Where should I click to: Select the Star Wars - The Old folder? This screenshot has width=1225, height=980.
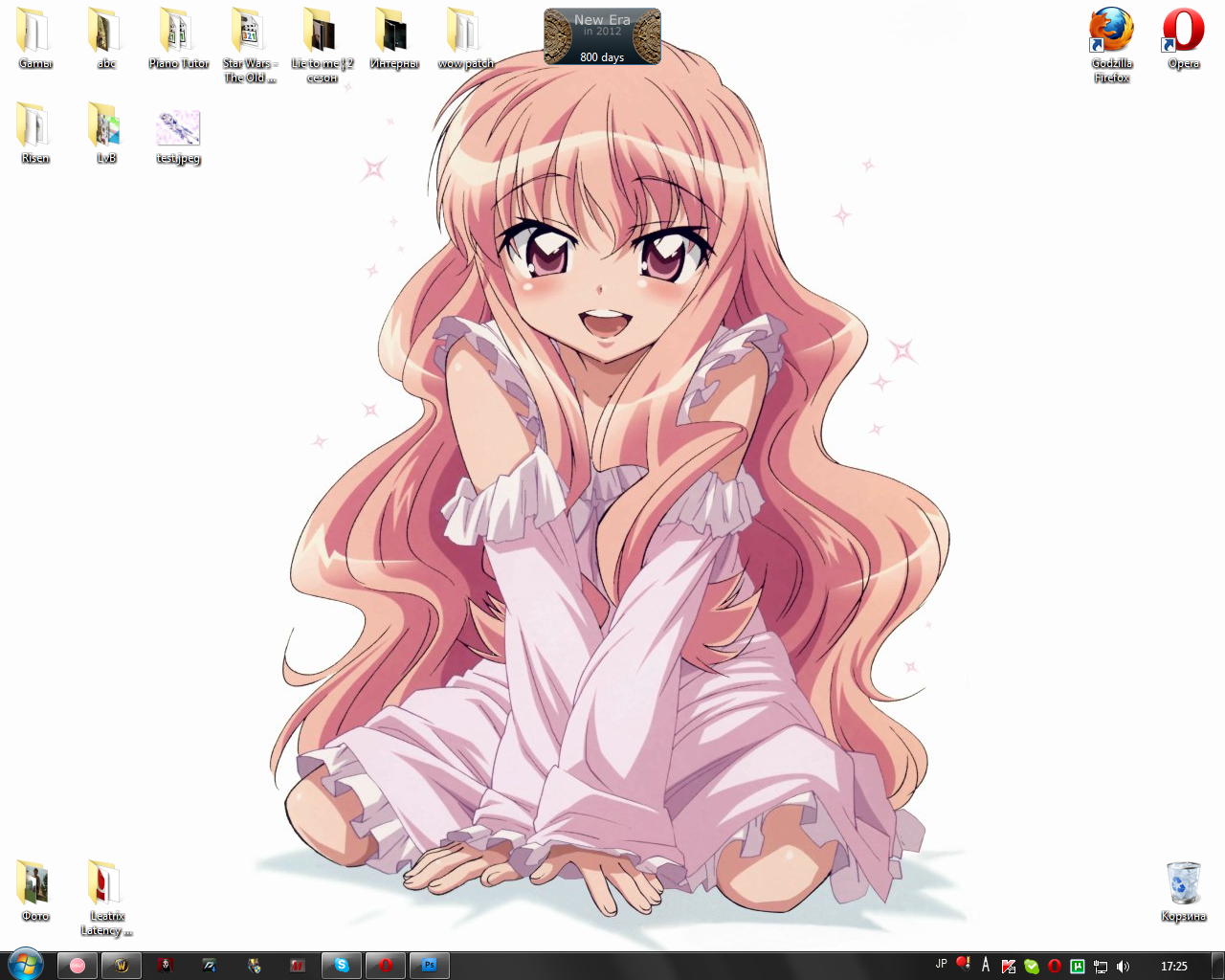(250, 45)
